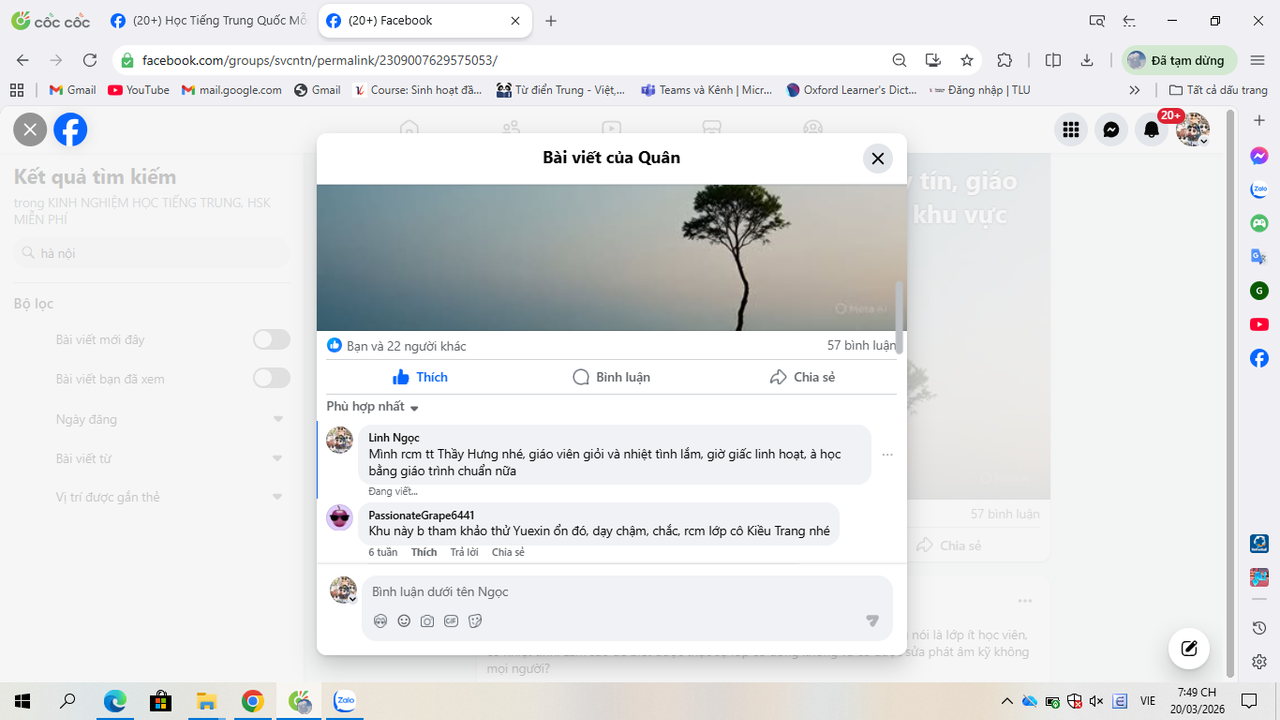
Task: Show hidden bookmarks via double chevron
Action: pyautogui.click(x=1134, y=90)
